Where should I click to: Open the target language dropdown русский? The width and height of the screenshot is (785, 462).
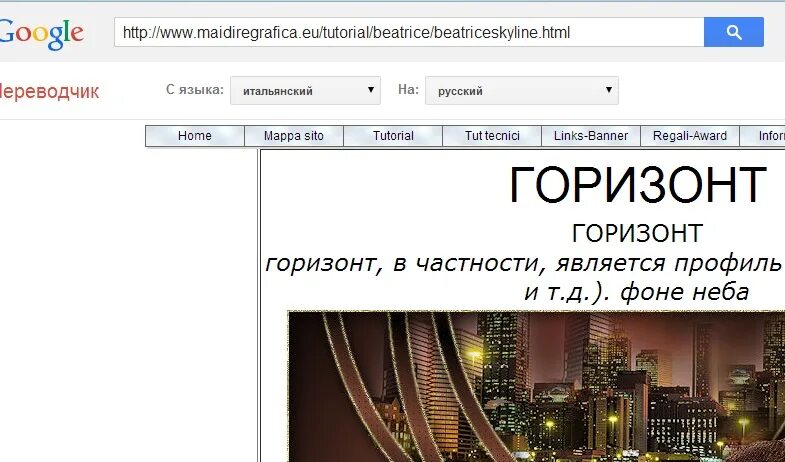(522, 91)
